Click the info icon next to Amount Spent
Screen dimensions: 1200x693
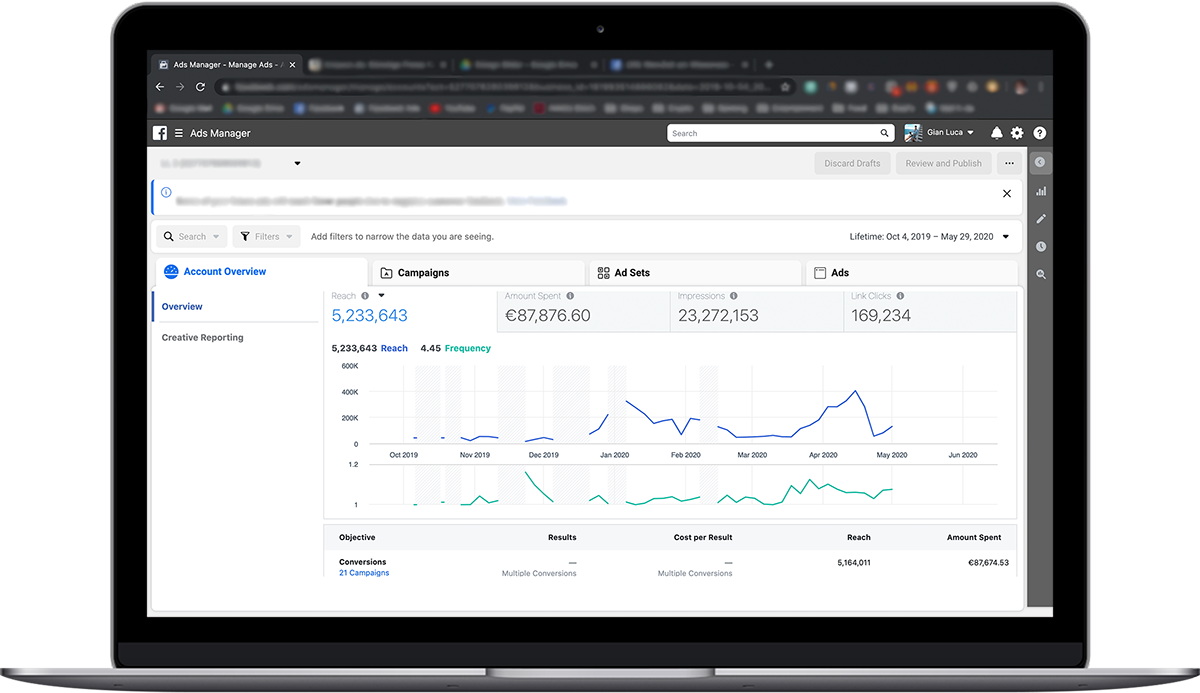click(x=570, y=296)
